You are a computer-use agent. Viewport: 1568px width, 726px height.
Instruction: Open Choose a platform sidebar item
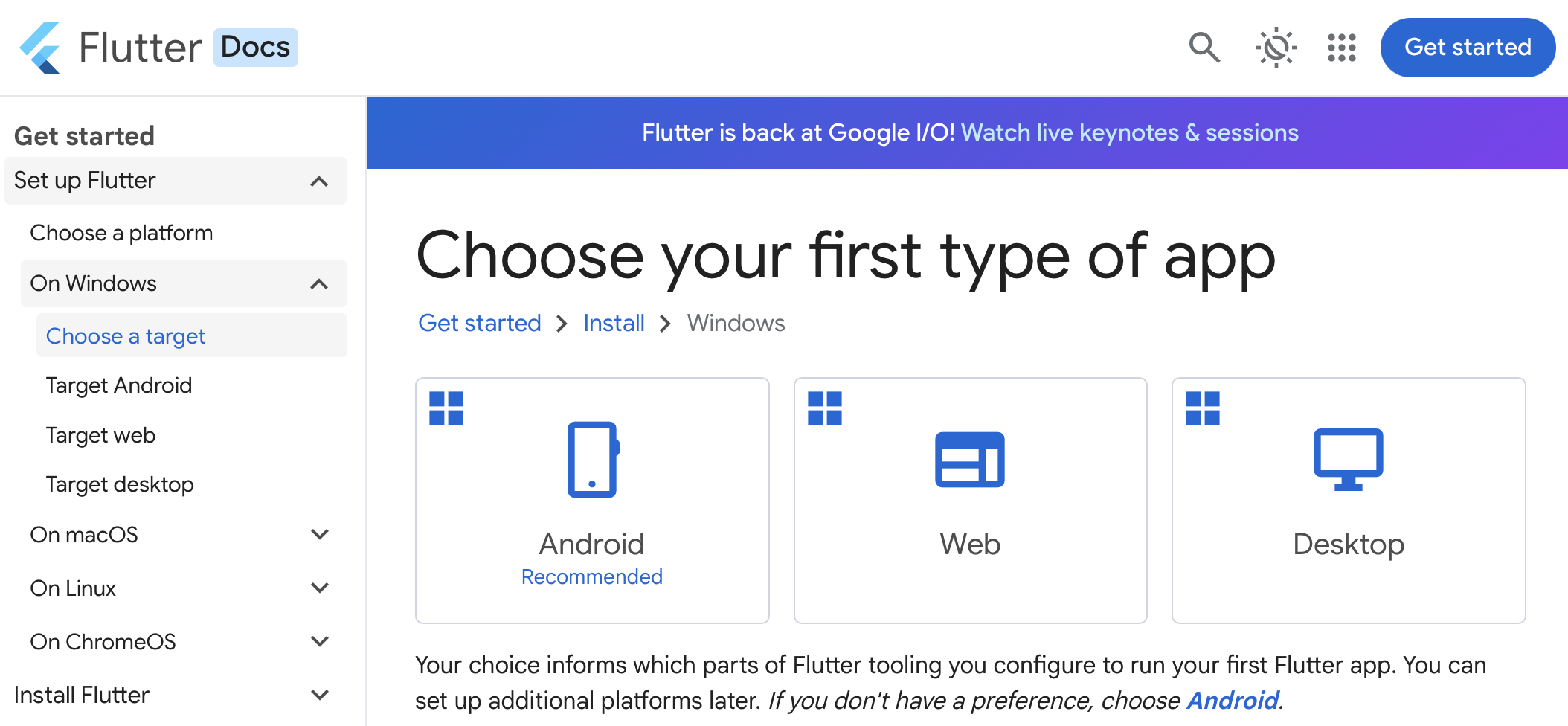121,233
